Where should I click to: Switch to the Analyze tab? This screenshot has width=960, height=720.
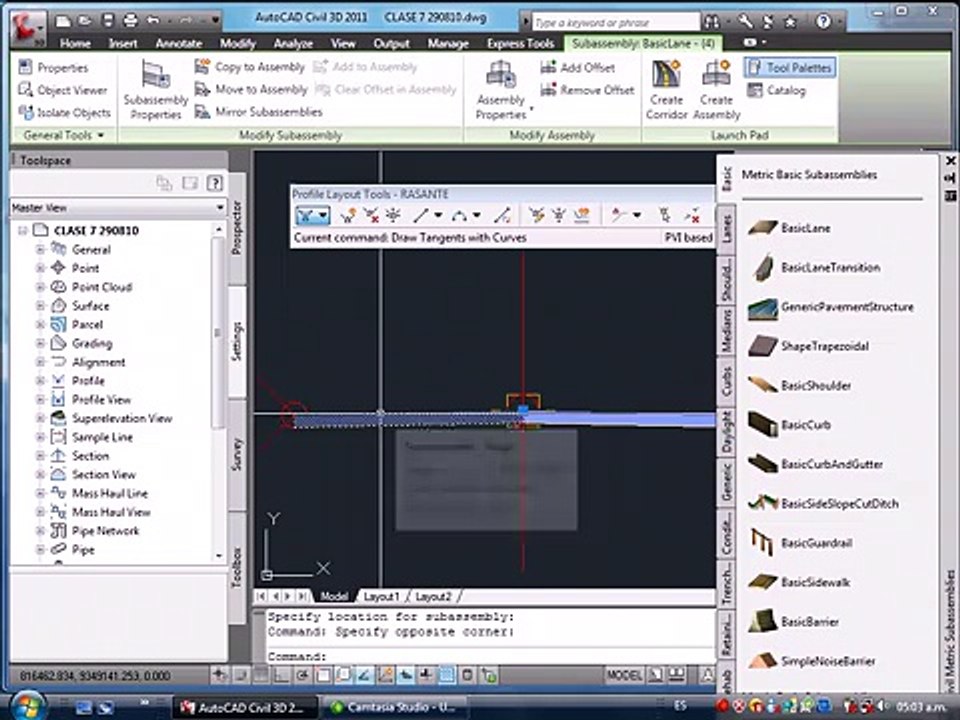pos(293,43)
